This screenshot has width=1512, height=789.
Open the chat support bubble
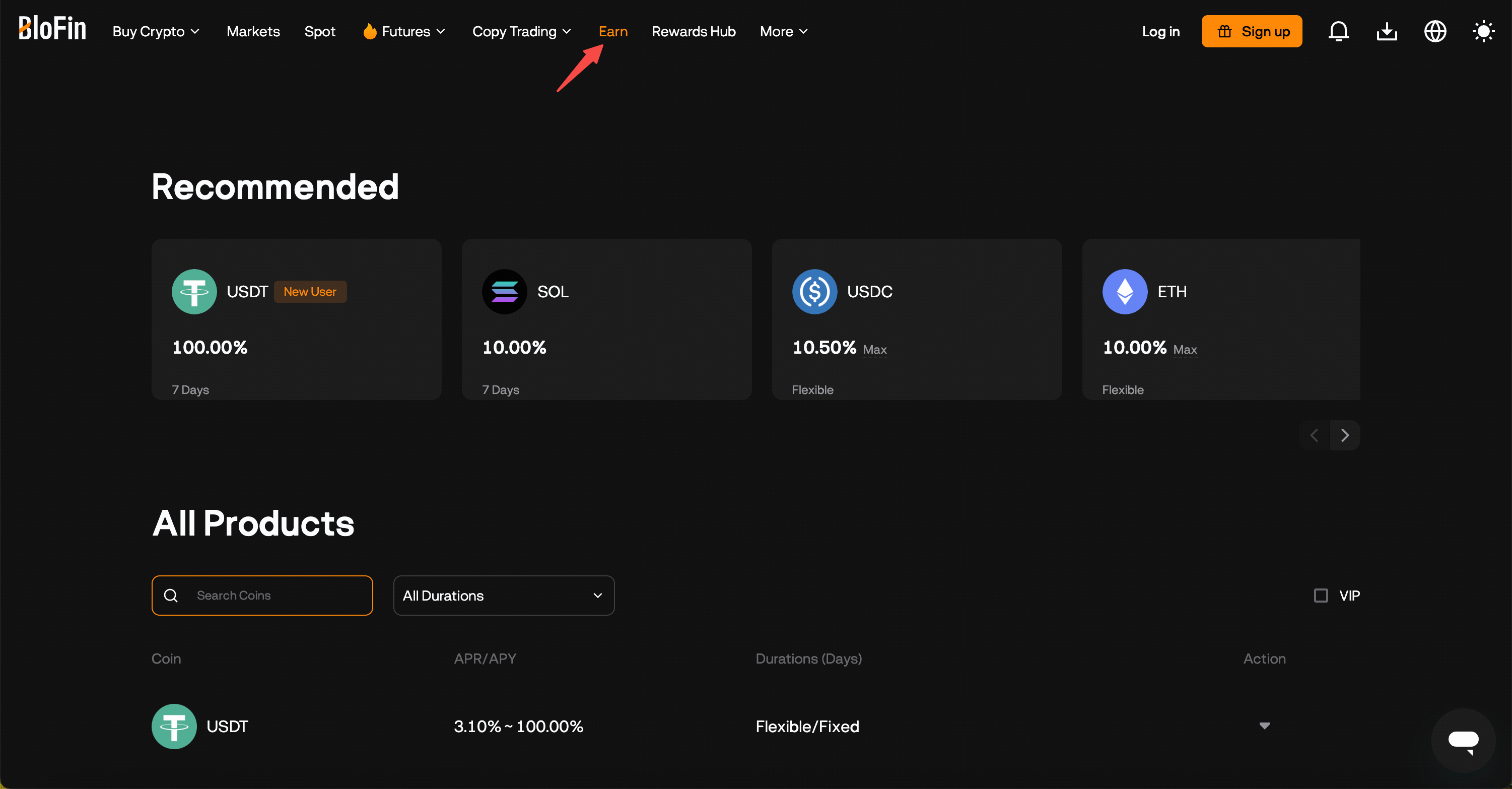1463,740
